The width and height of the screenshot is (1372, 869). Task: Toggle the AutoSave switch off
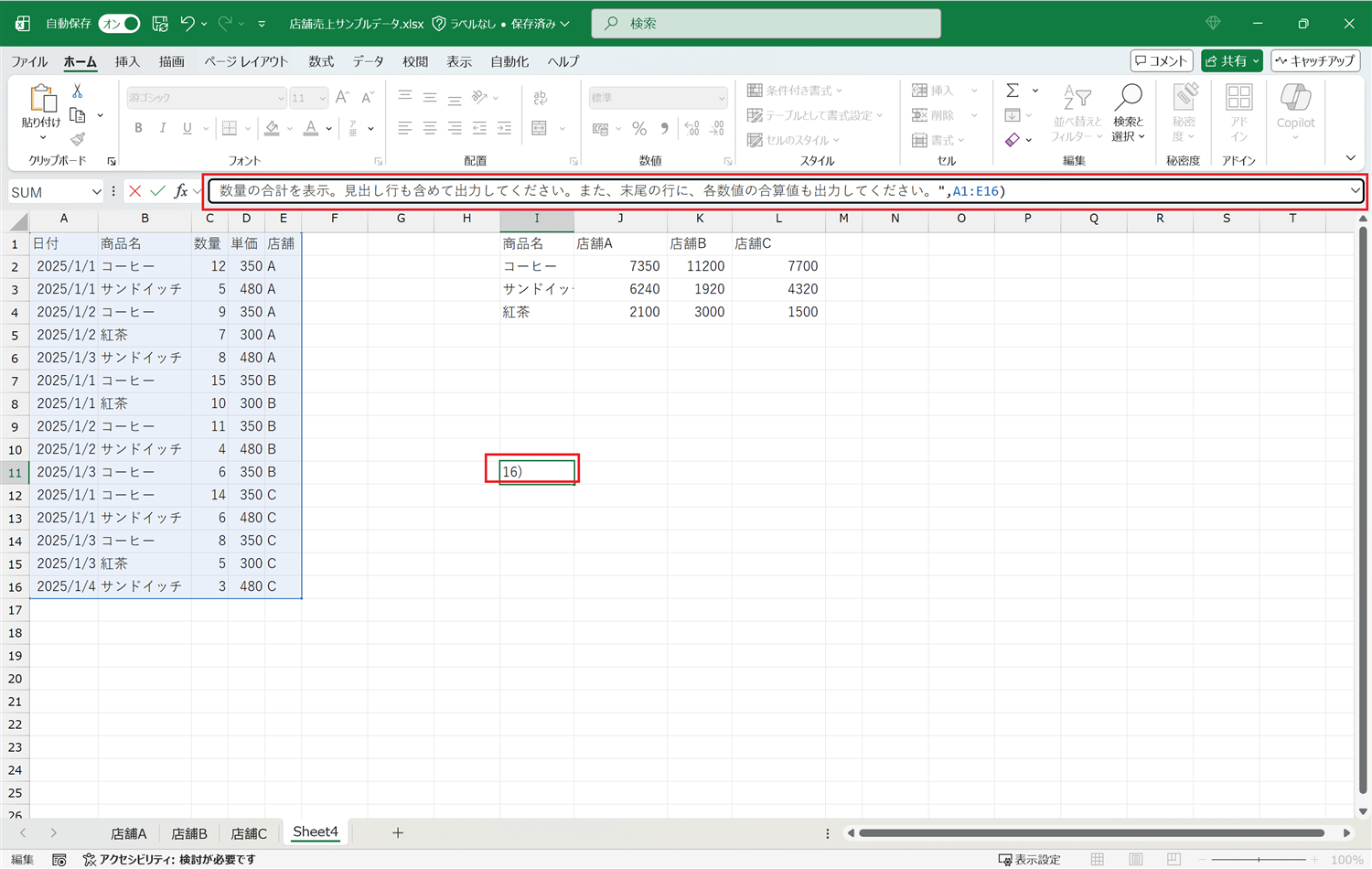click(120, 24)
